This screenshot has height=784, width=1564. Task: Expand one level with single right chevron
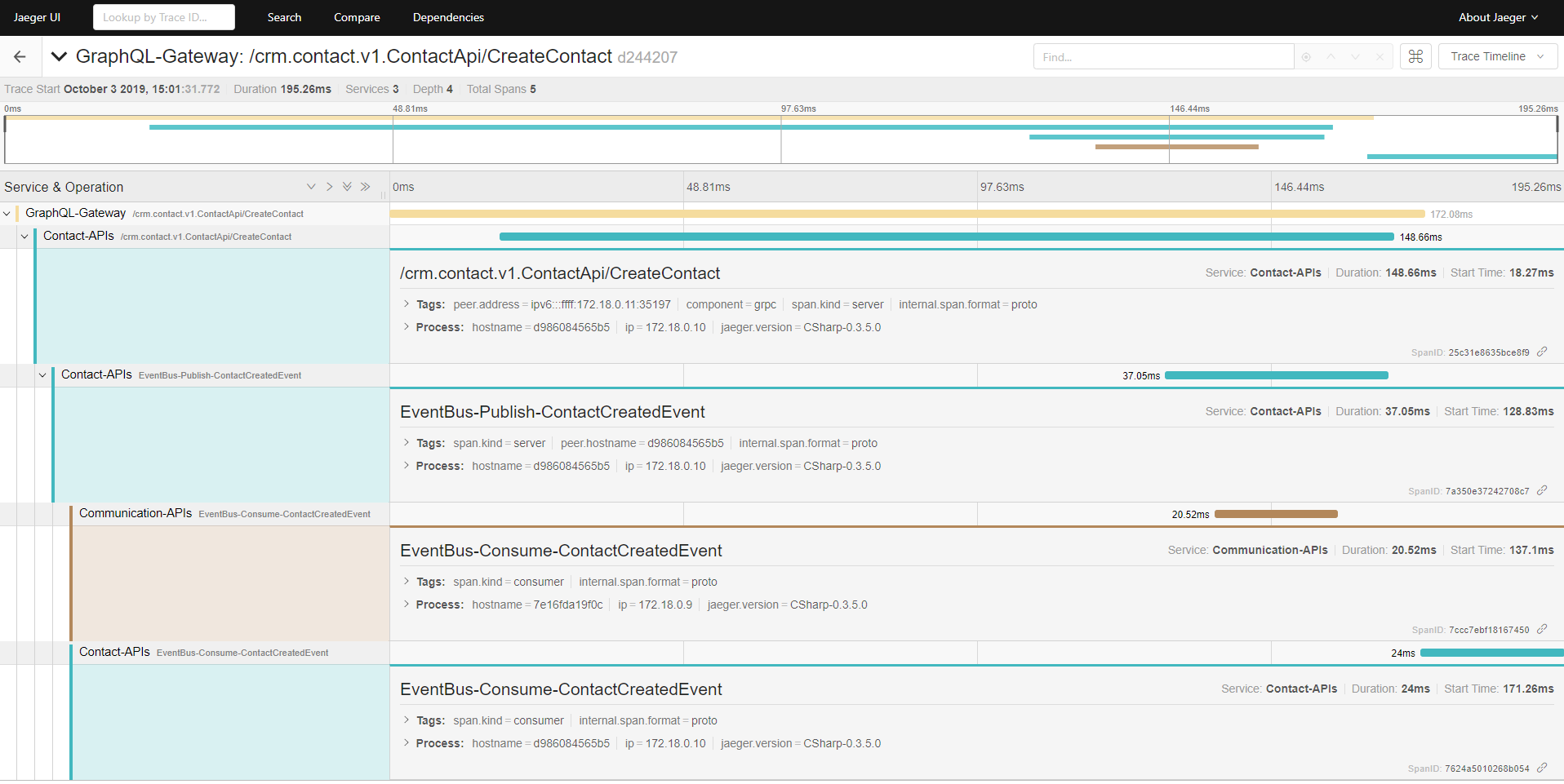329,187
